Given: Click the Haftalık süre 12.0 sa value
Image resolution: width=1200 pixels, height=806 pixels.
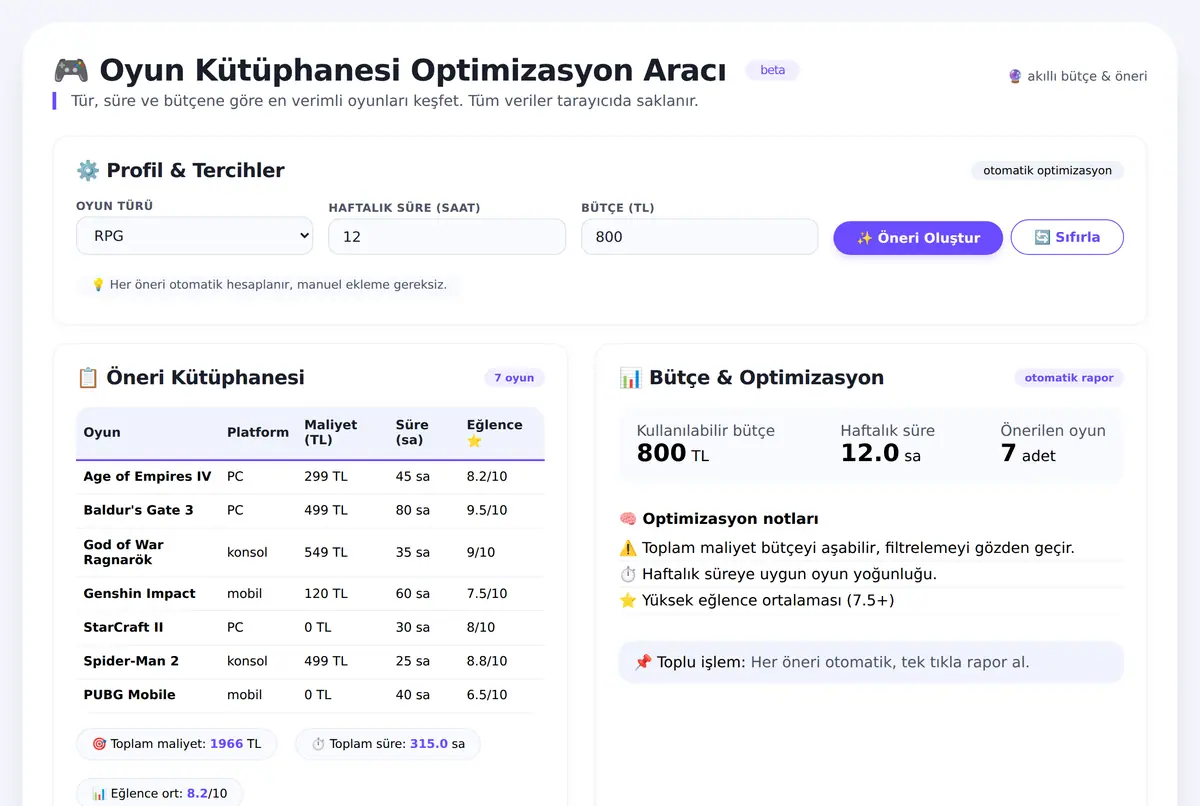Looking at the screenshot, I should [880, 454].
